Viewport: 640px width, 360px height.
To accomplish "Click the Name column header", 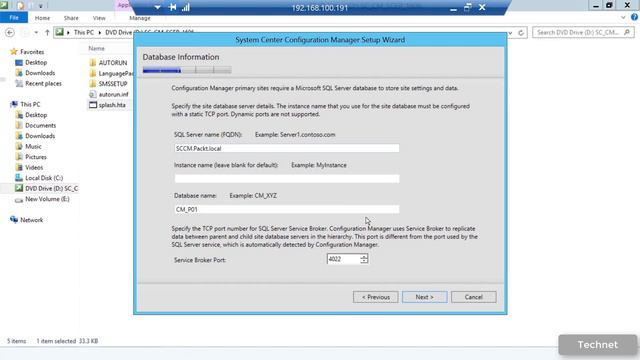I will [97, 48].
